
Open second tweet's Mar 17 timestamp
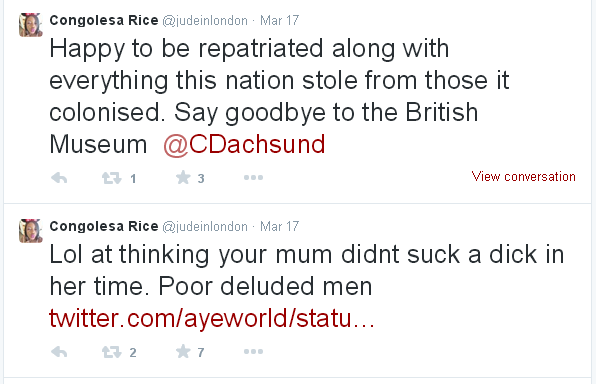[279, 226]
